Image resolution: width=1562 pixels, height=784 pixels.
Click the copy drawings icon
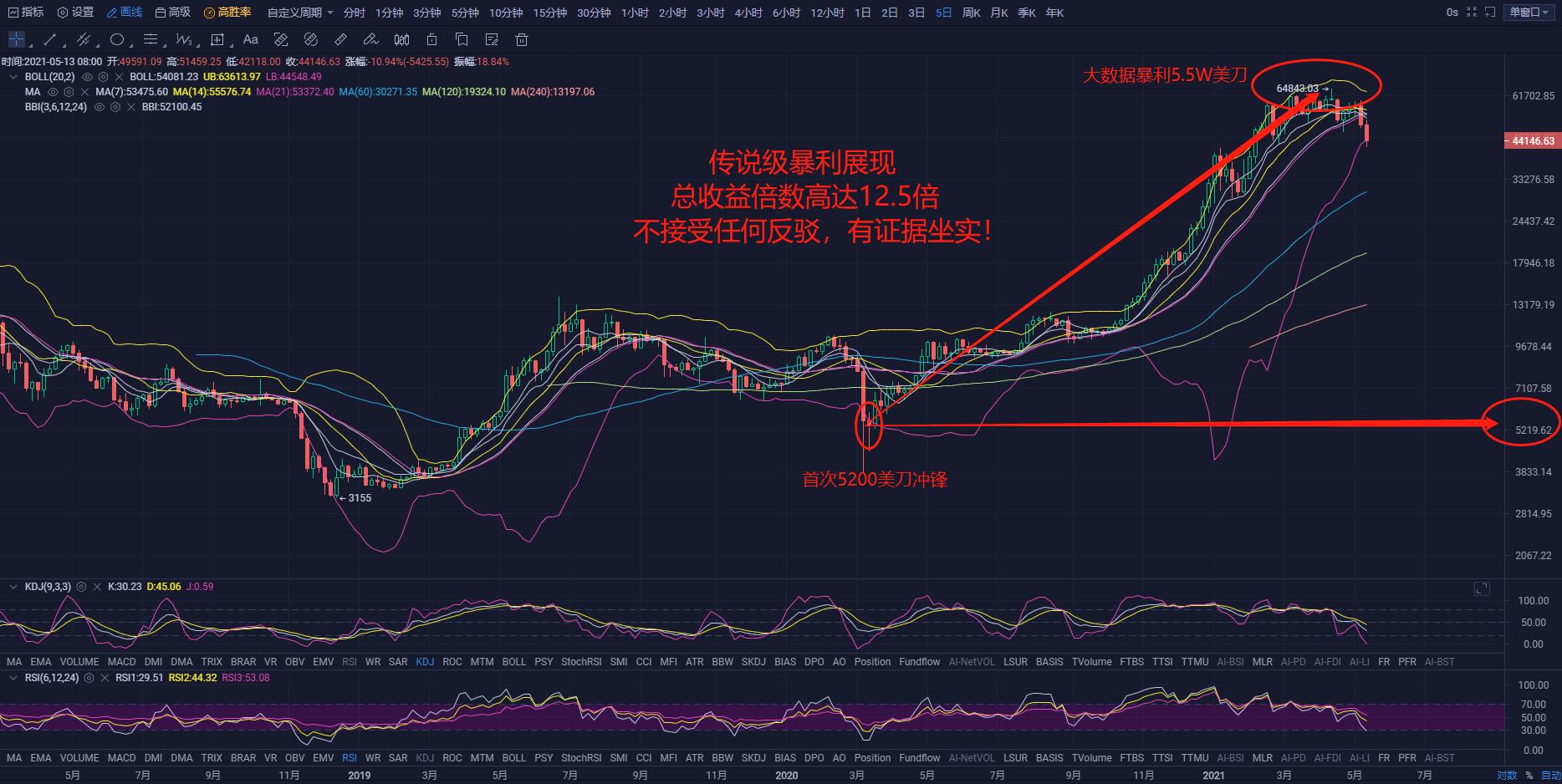[x=462, y=39]
